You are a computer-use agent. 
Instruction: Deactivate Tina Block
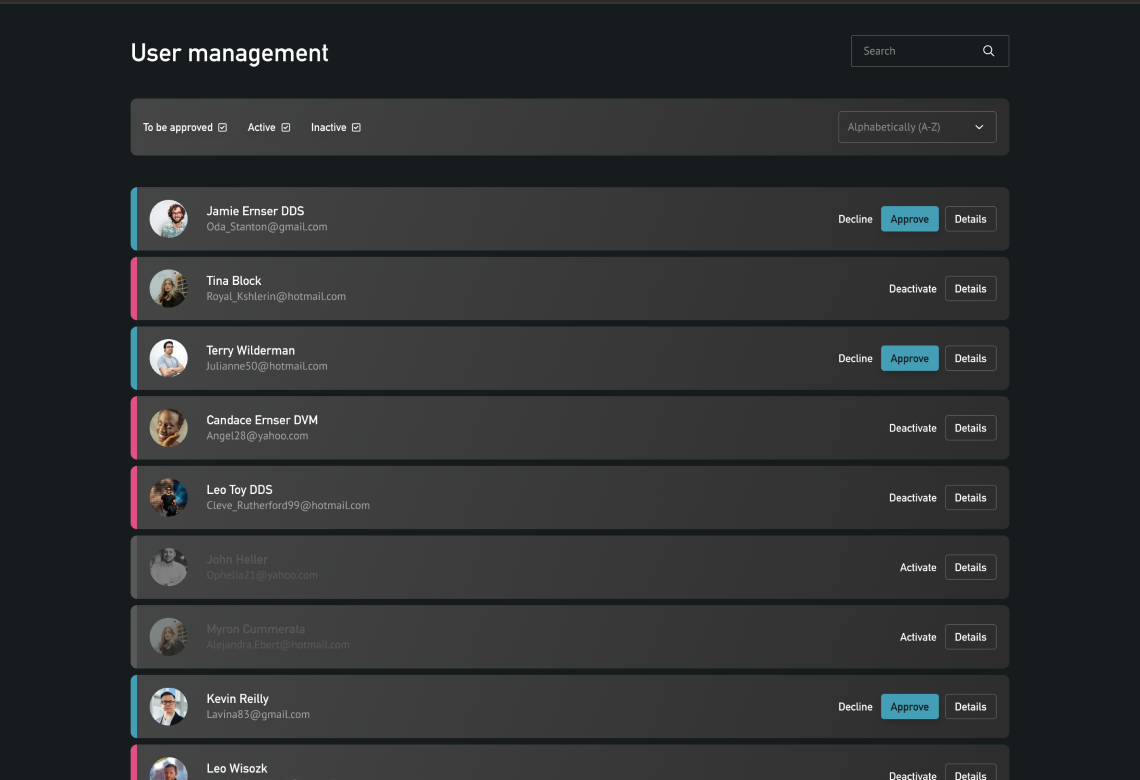pyautogui.click(x=912, y=289)
